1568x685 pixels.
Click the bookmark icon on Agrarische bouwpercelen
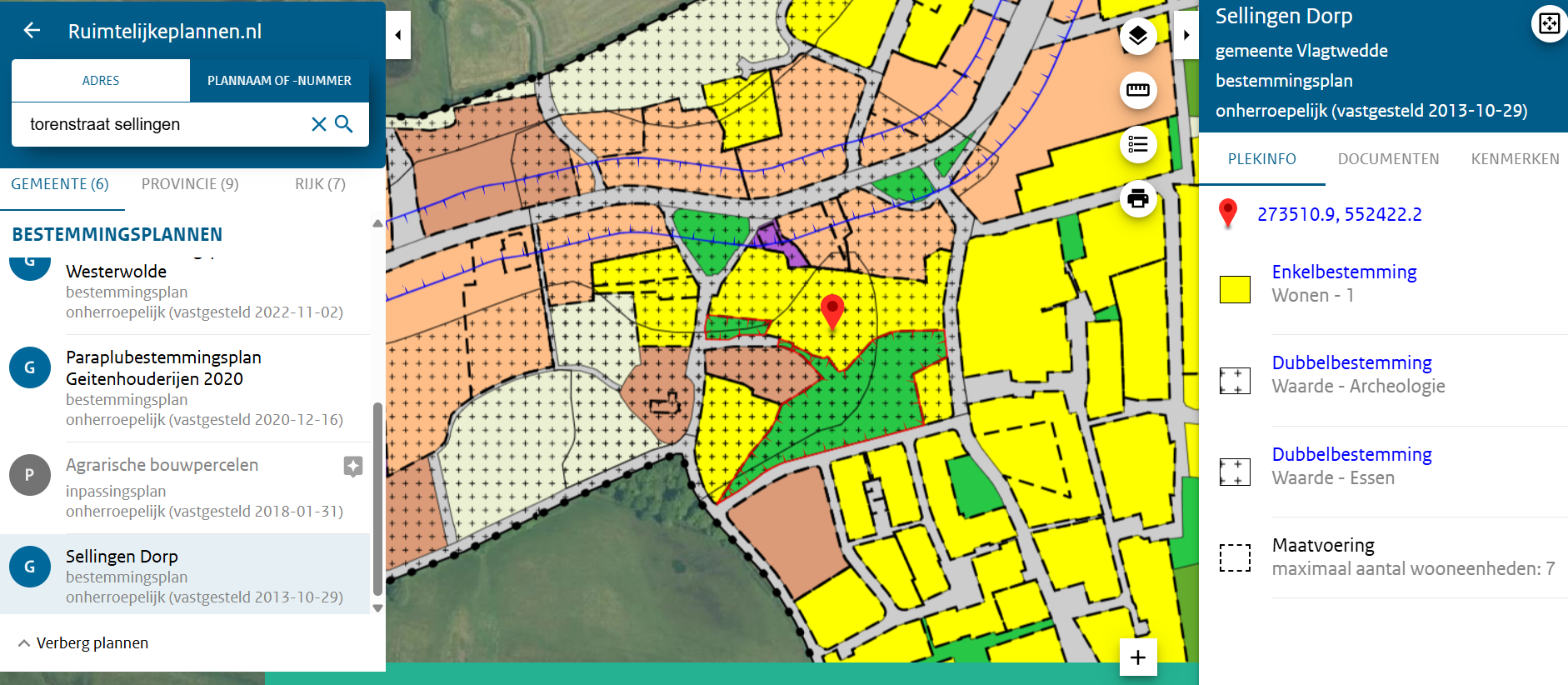point(353,466)
